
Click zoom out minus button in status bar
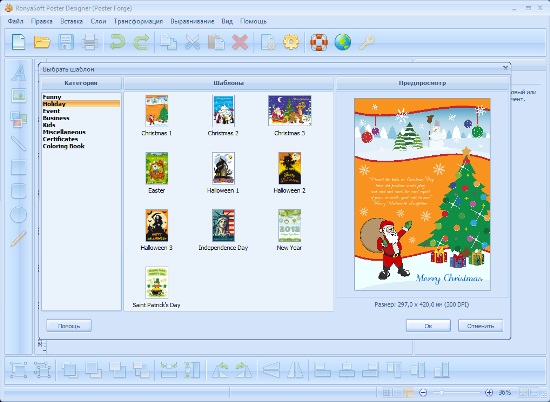[x=423, y=393]
